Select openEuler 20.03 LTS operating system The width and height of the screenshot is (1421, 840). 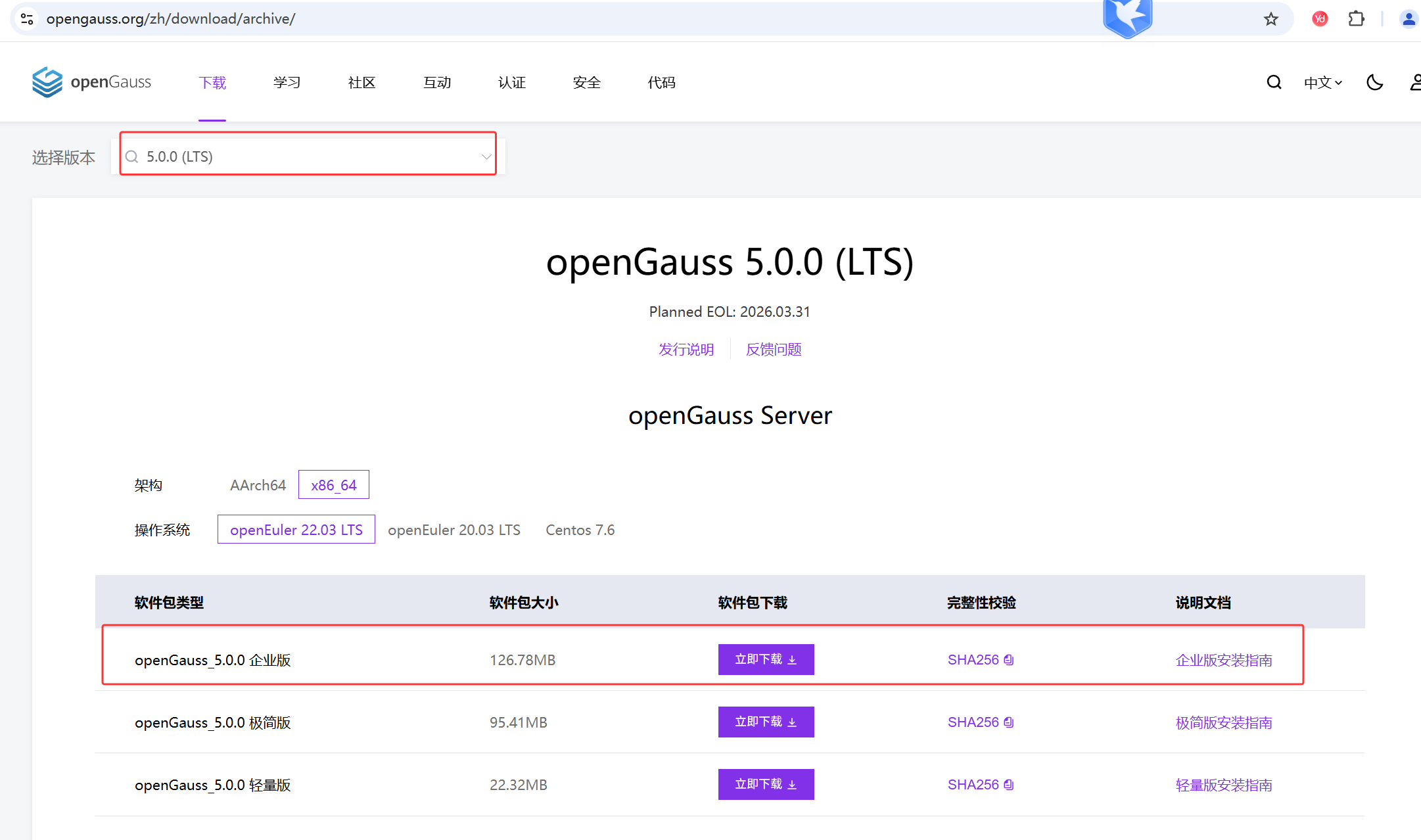(454, 530)
